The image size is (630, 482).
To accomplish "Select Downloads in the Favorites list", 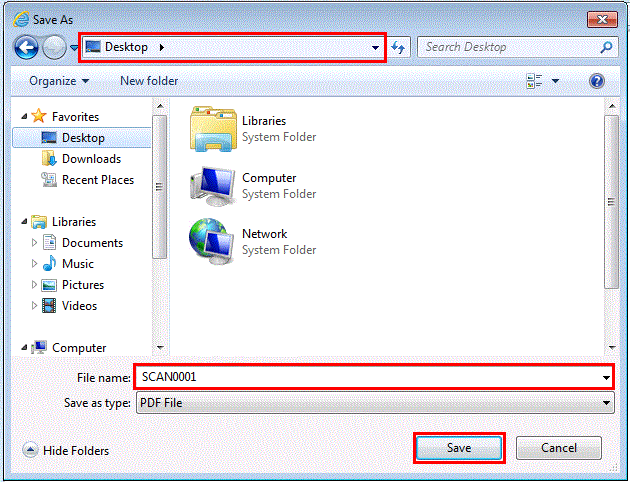I will coord(90,159).
